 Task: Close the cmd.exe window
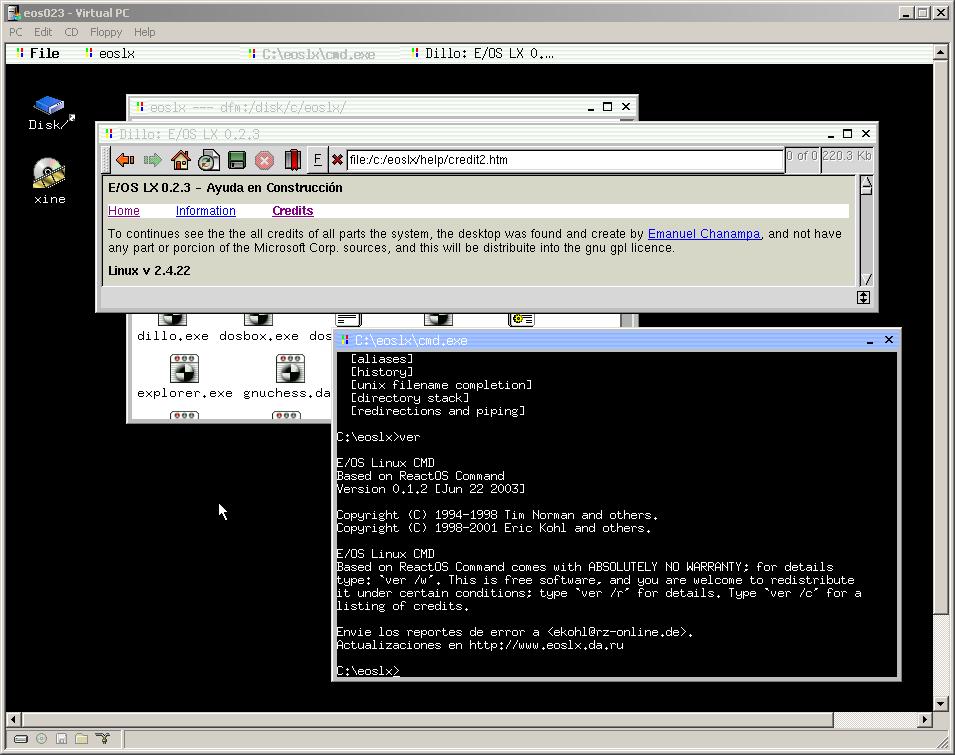889,340
